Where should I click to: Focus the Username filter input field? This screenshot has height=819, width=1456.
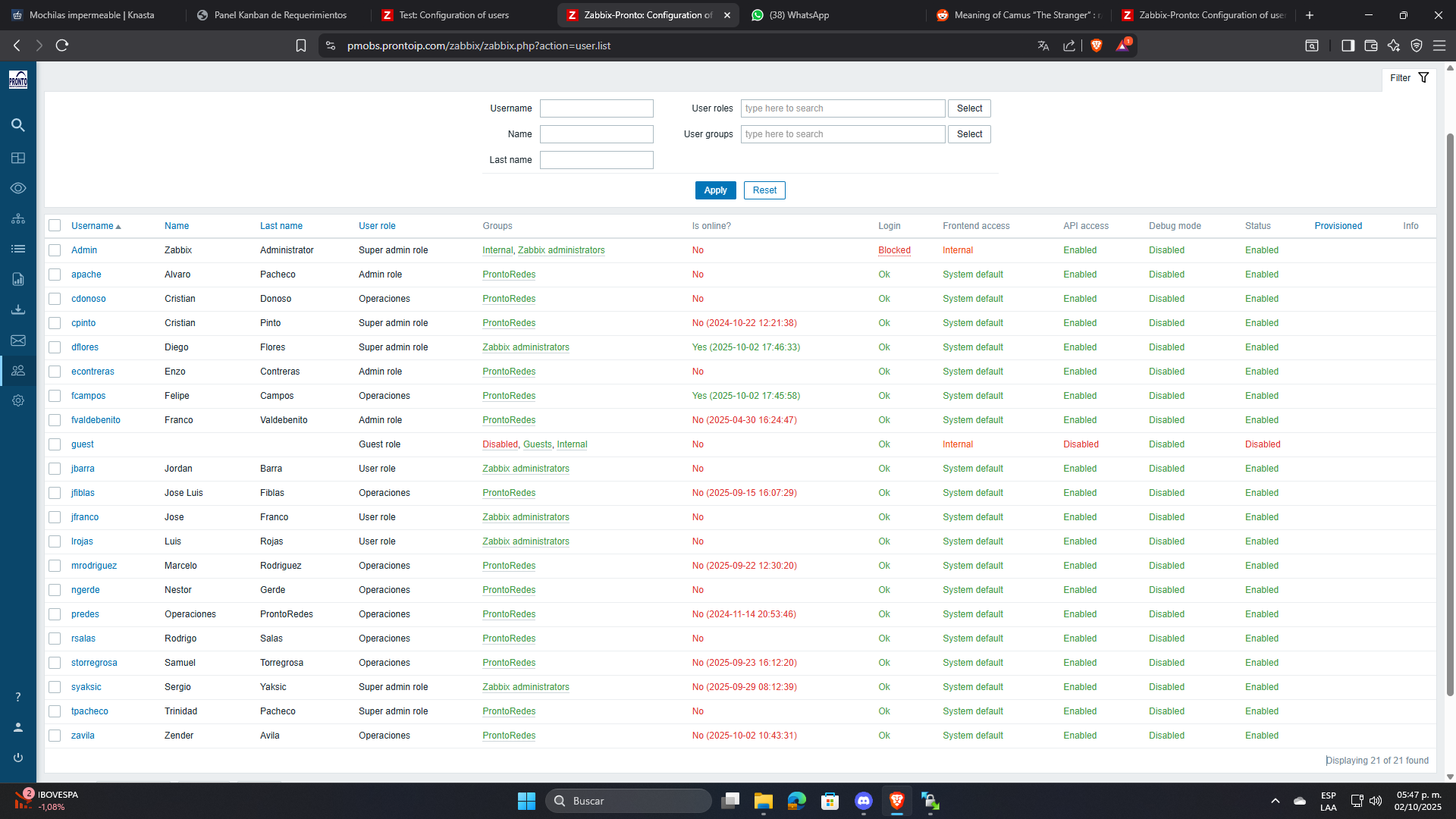(x=596, y=108)
